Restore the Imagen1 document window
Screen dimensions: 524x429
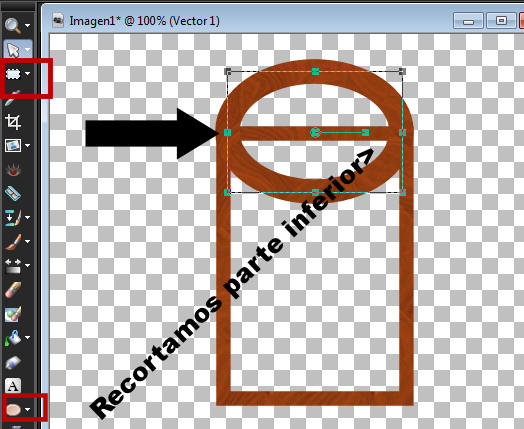point(501,21)
